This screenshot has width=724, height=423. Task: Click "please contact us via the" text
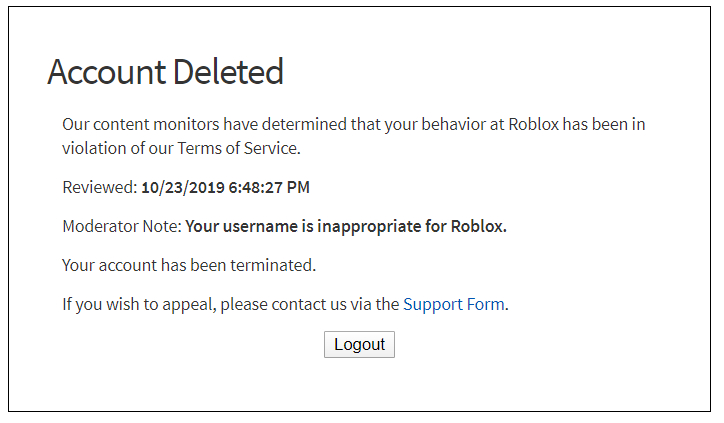[x=310, y=304]
